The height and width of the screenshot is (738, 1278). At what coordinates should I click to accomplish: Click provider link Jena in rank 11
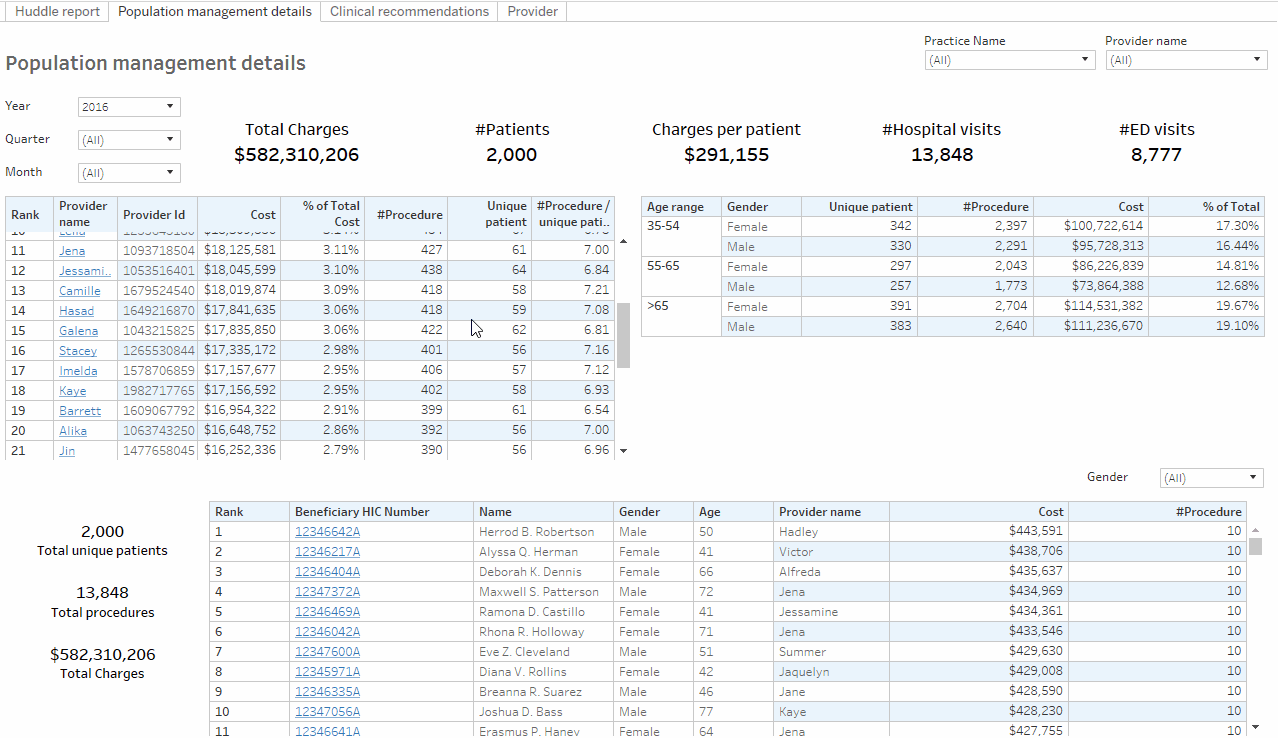72,251
